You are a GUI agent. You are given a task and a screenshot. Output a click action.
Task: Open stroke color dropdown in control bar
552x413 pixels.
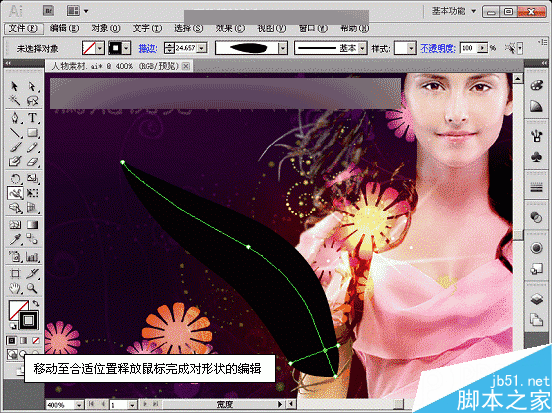point(126,48)
